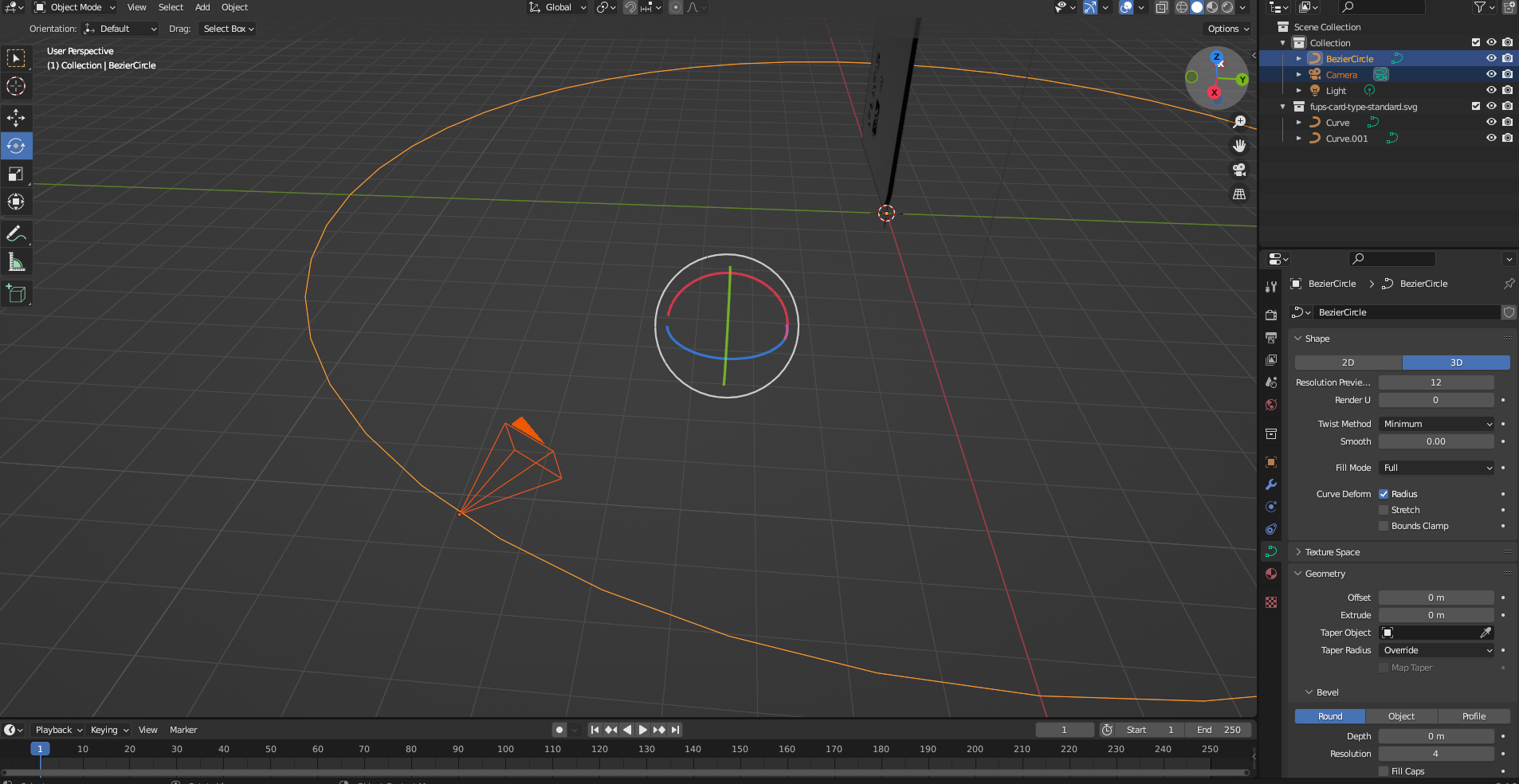This screenshot has width=1519, height=784.
Task: Hide Camera in viewport via eye icon
Action: (1491, 74)
